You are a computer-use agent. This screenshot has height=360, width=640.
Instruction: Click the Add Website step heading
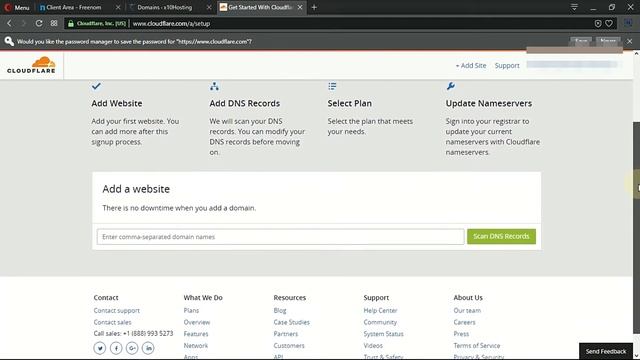(x=117, y=104)
